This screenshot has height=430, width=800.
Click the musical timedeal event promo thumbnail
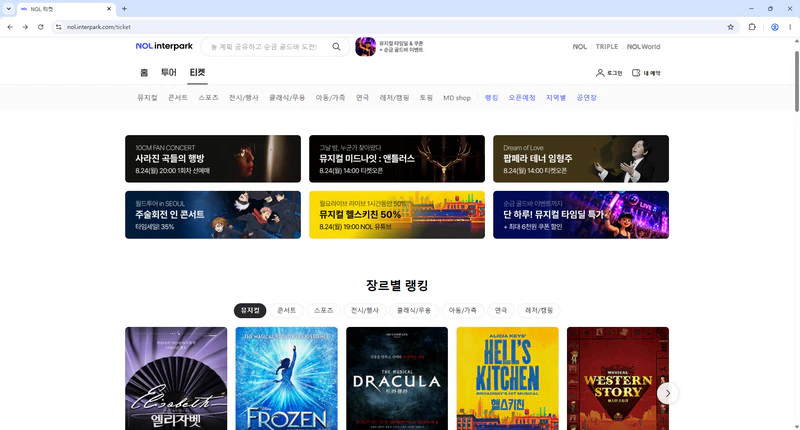coord(365,46)
